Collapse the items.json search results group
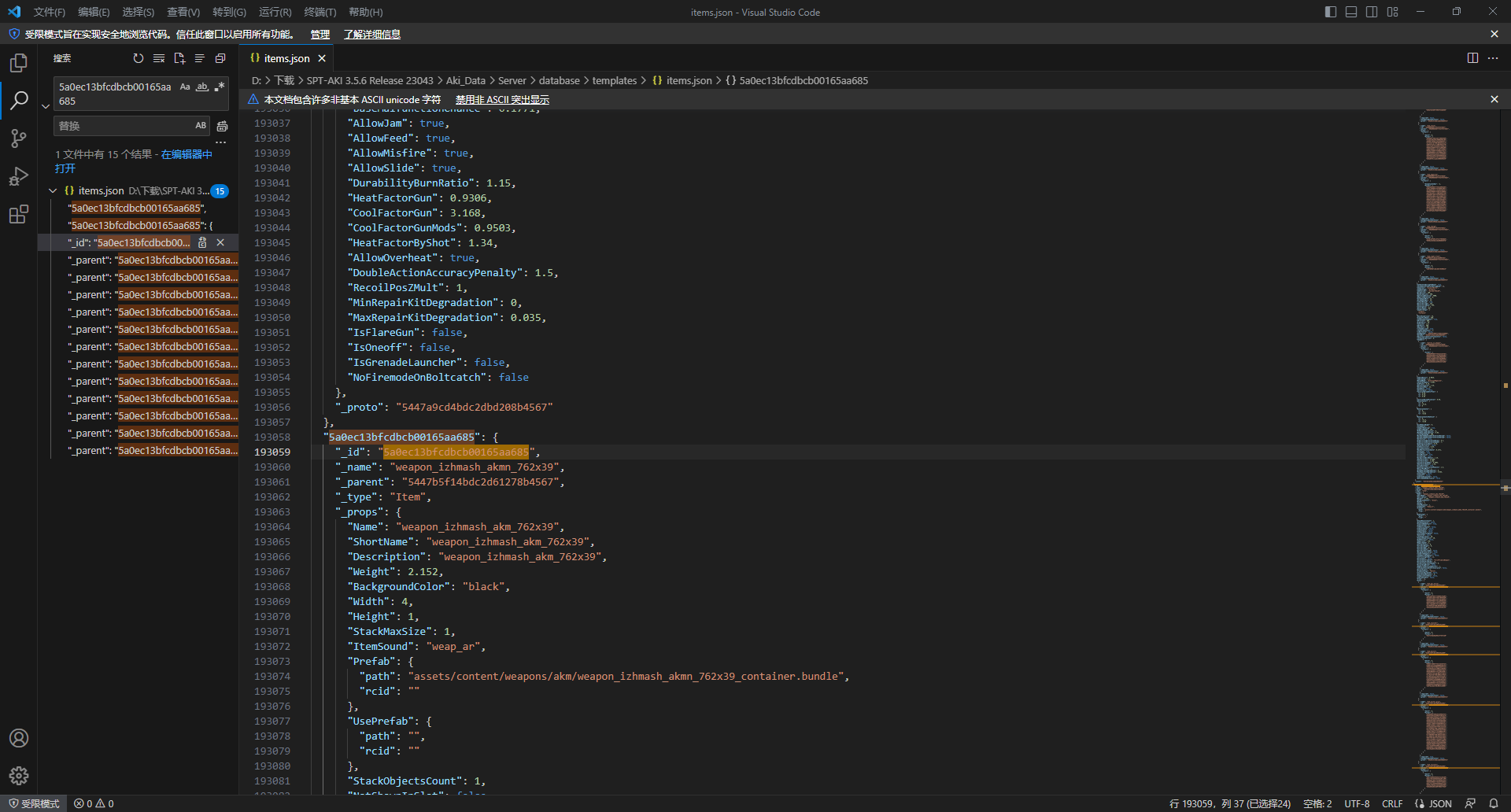 tap(53, 191)
